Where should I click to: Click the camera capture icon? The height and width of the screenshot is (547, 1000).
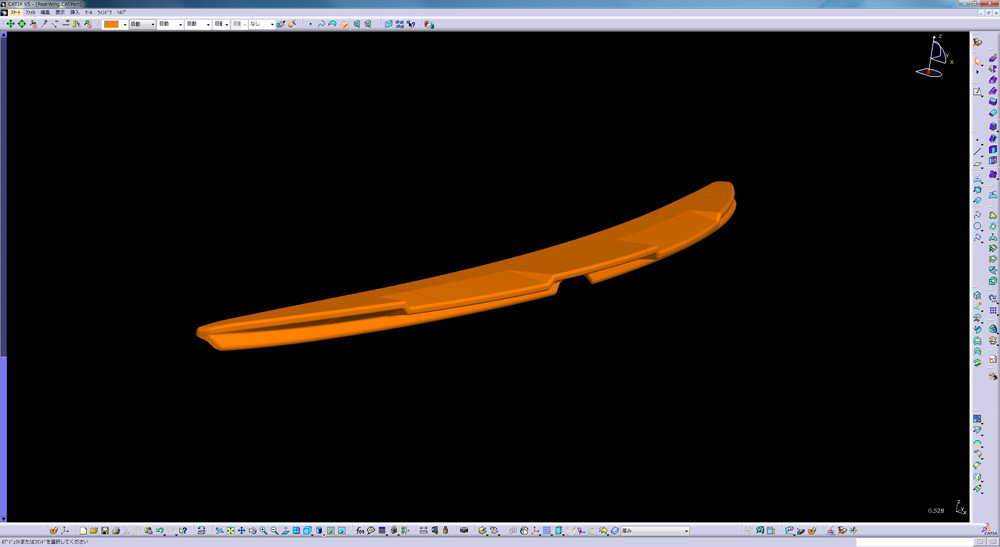[464, 530]
